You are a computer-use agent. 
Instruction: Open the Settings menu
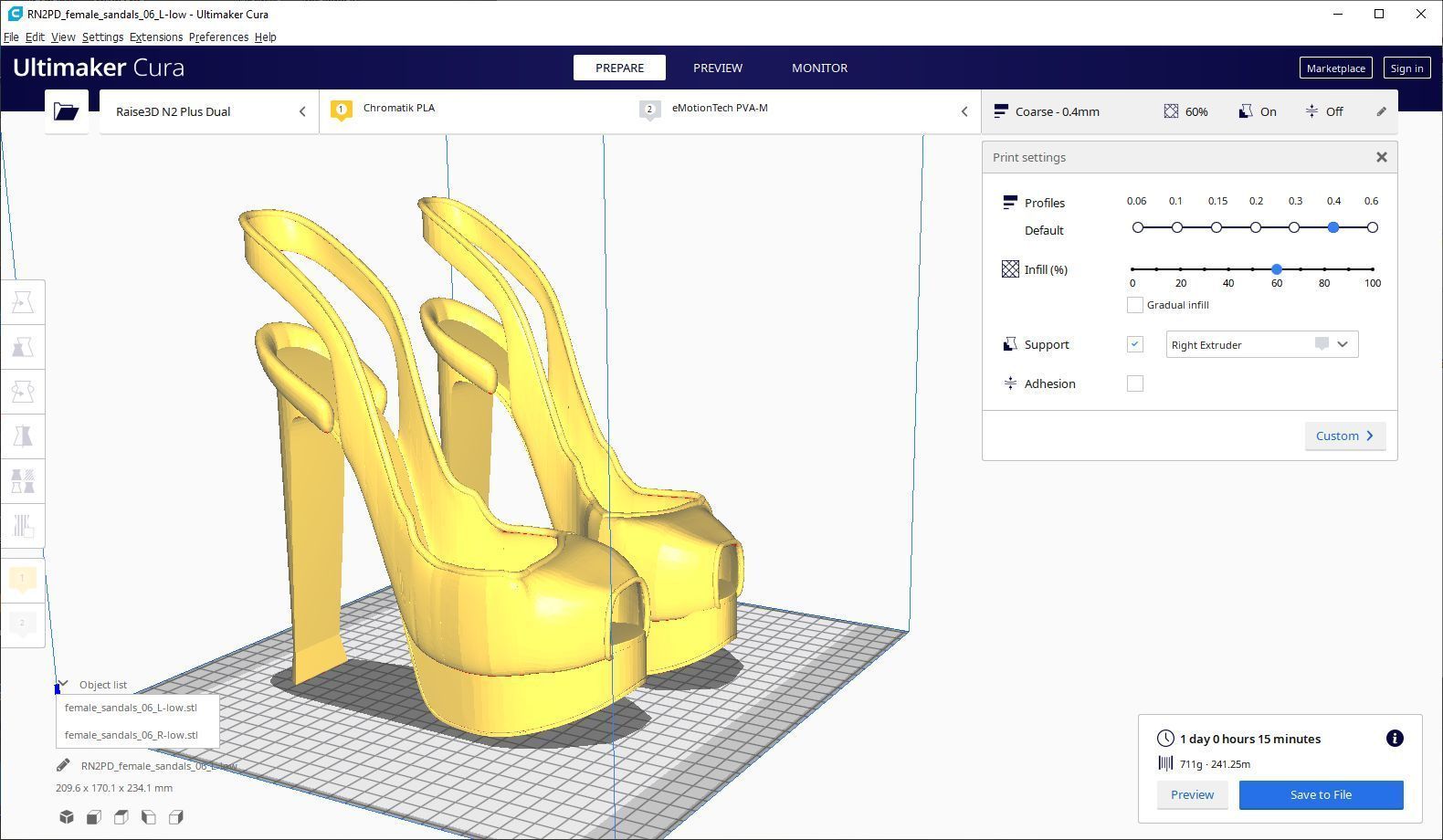(102, 37)
